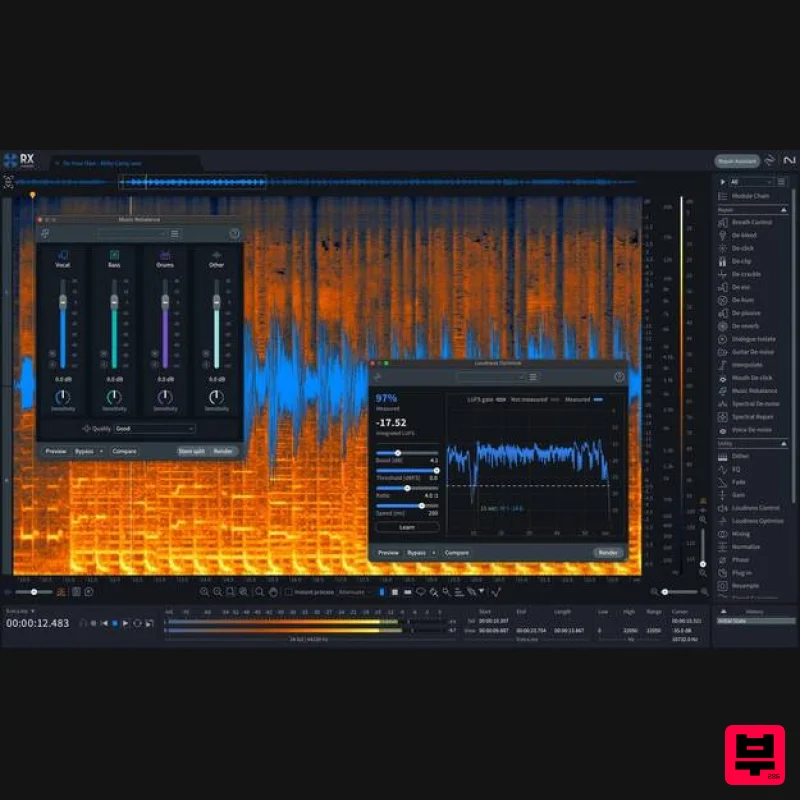
Task: Click the Learn button in Loudness Optimize
Action: pyautogui.click(x=405, y=526)
